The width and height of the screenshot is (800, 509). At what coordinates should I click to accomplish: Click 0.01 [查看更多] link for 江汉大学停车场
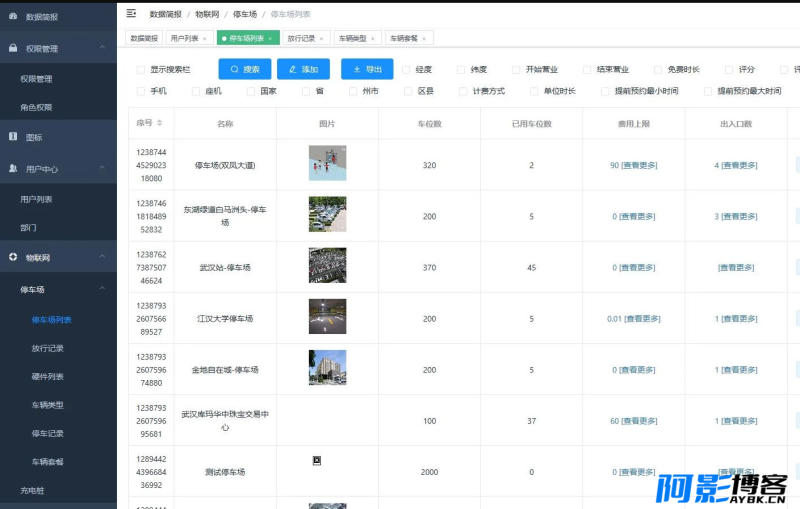point(634,319)
